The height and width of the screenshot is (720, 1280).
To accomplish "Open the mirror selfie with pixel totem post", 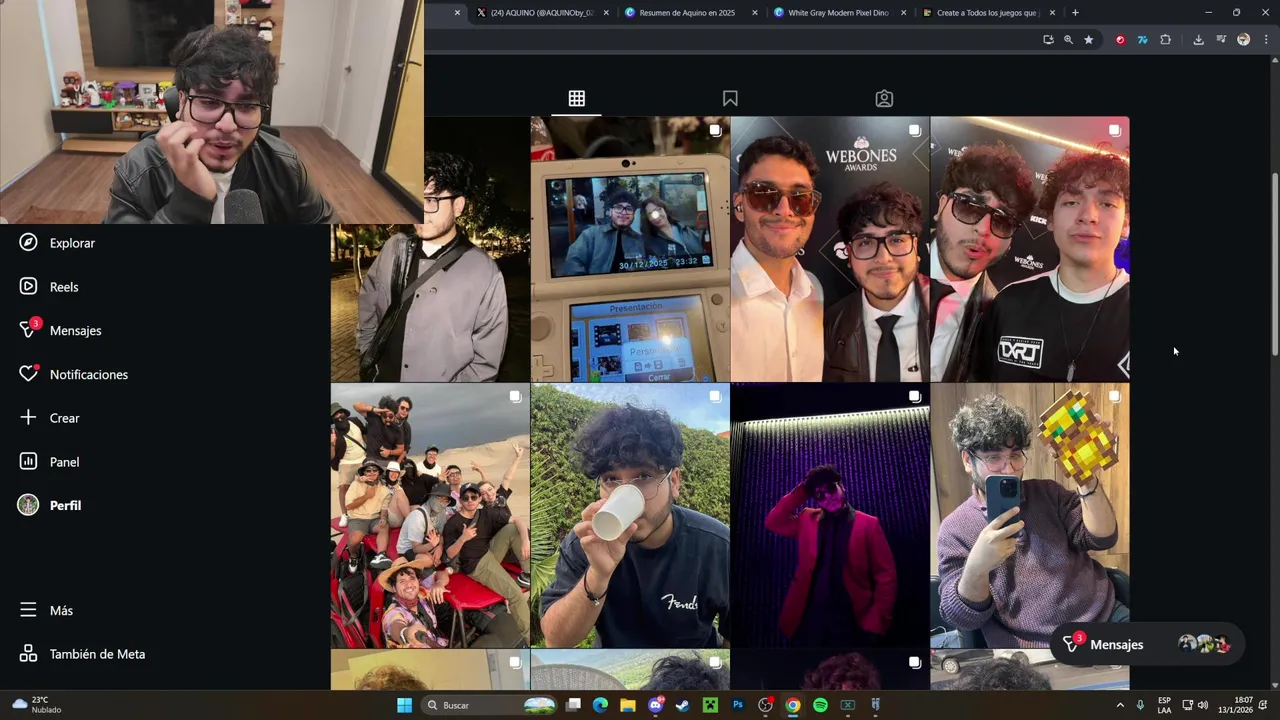I will point(1030,516).
